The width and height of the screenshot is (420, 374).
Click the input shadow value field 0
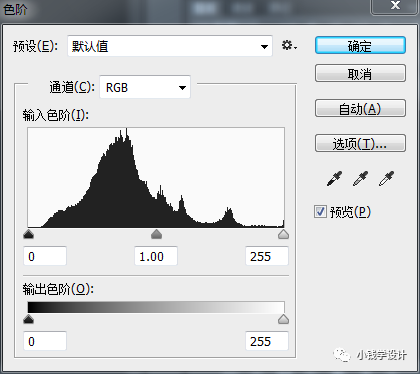coord(45,256)
